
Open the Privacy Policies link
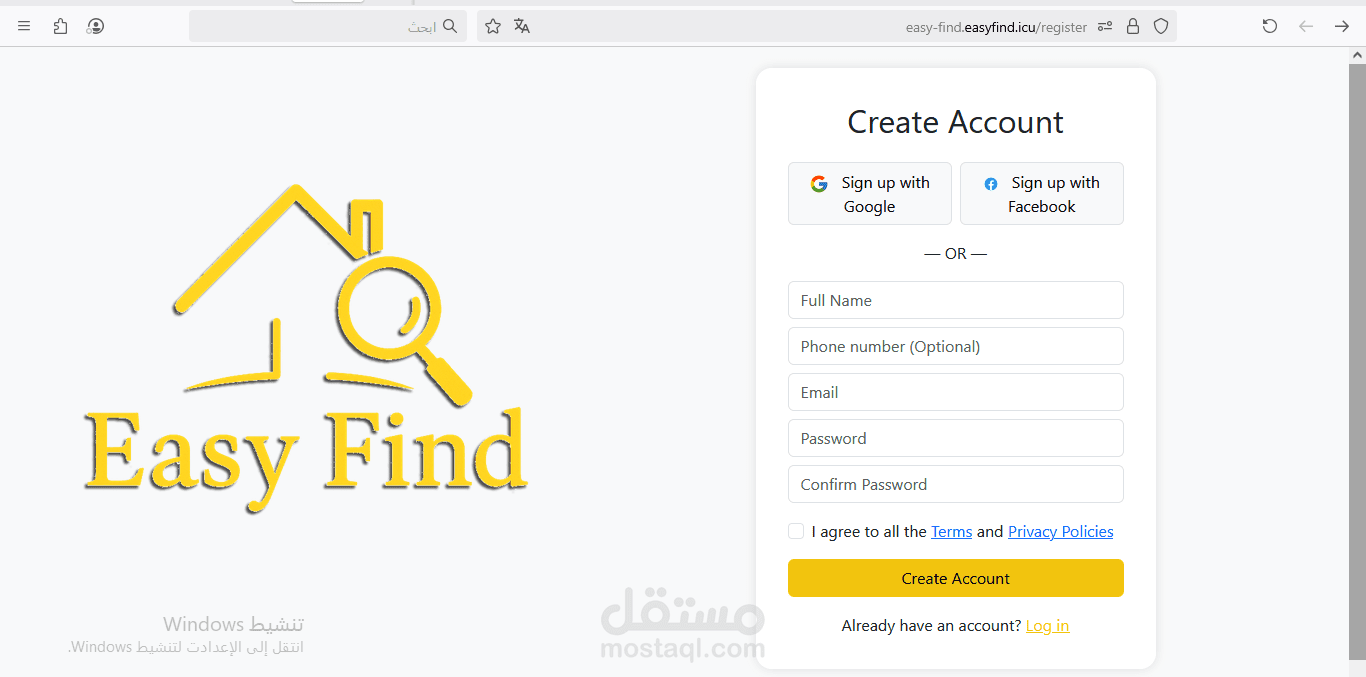pos(1060,532)
